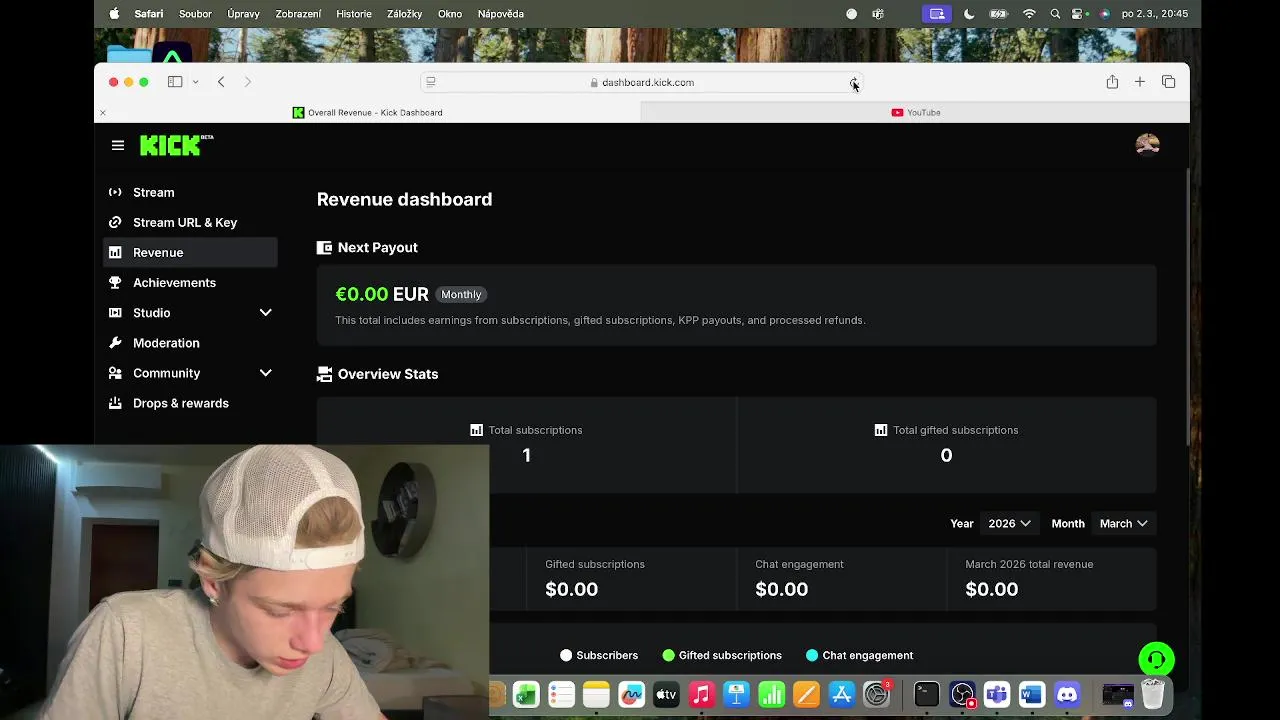Screen dimensions: 1280x720
Task: Select Revenue in sidebar
Action: point(190,252)
